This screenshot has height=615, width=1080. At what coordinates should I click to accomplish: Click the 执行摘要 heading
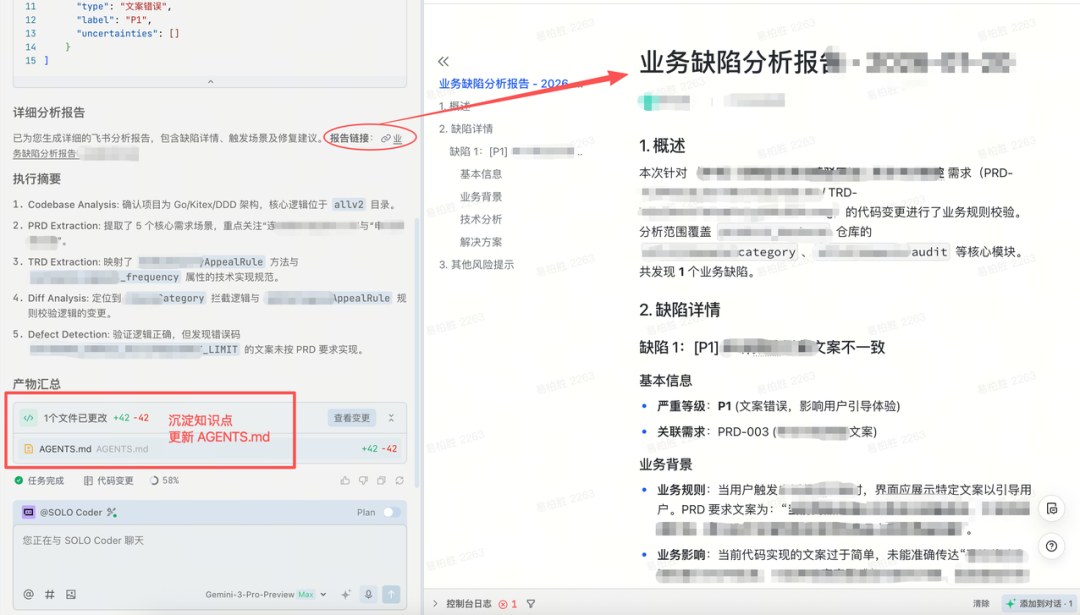37,179
